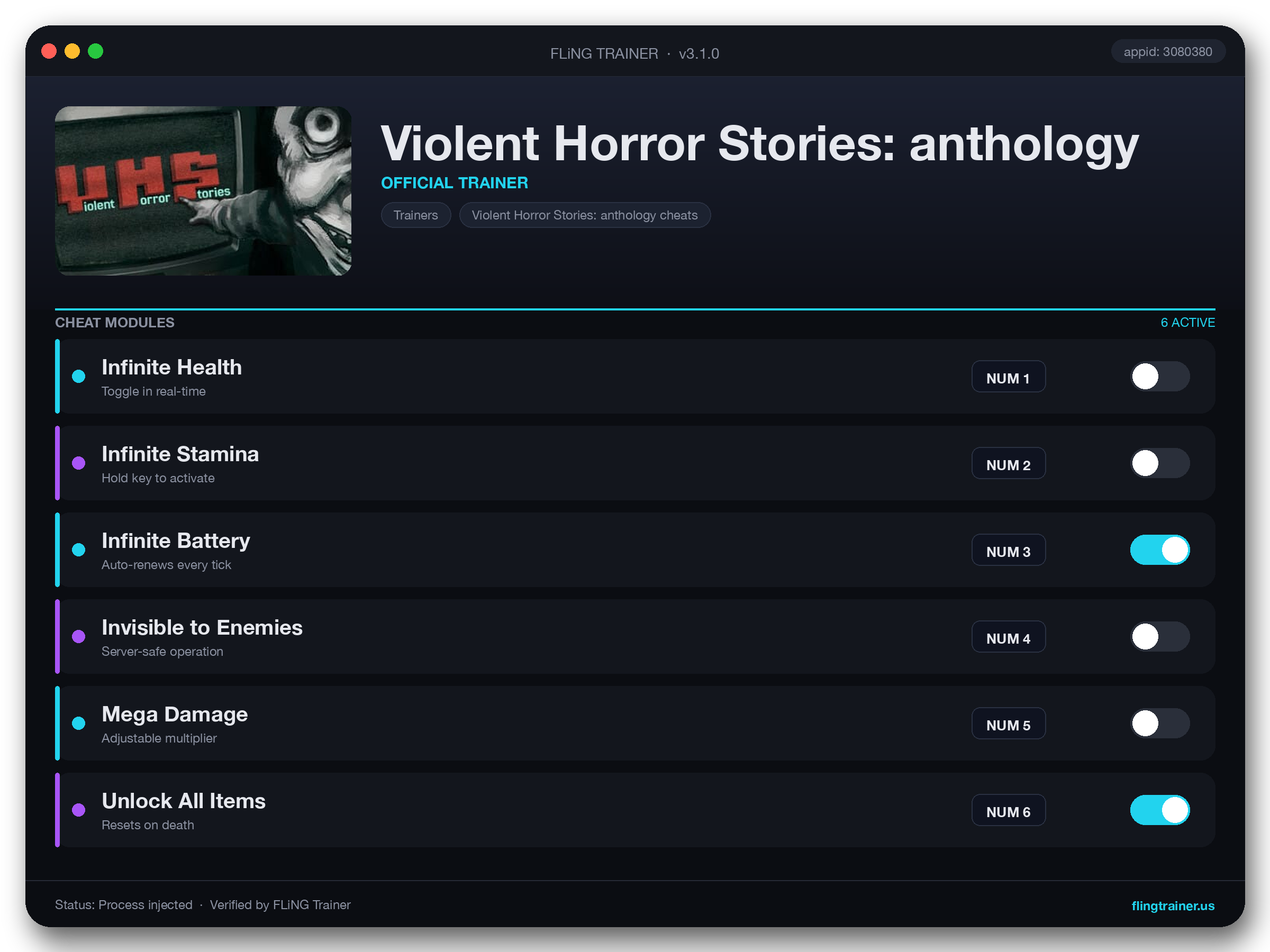This screenshot has height=952, width=1270.
Task: Click 'Status: Process injected' text
Action: click(x=123, y=905)
